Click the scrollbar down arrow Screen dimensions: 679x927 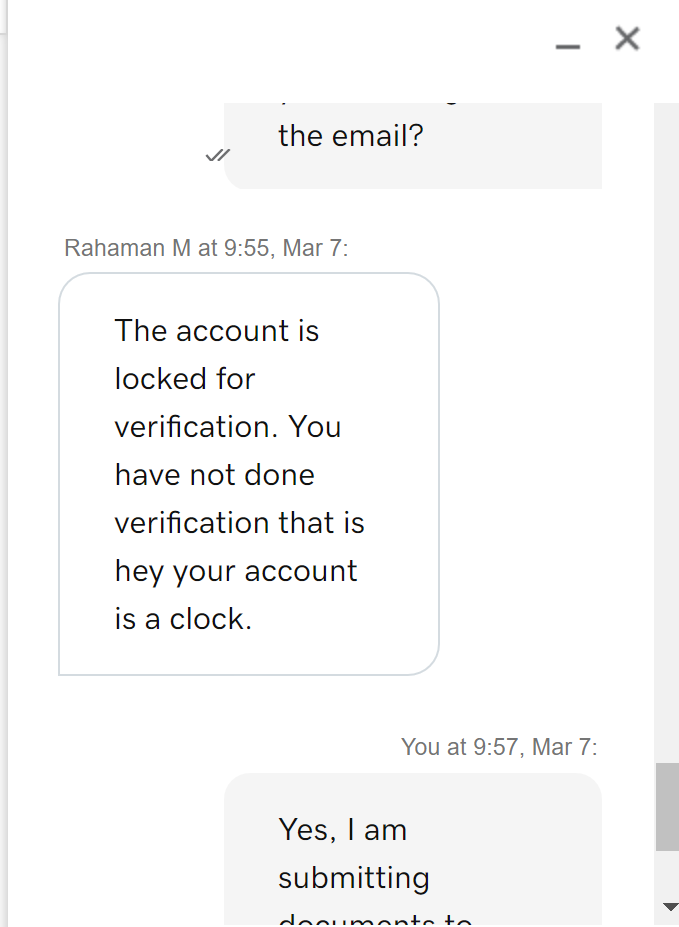(x=670, y=906)
